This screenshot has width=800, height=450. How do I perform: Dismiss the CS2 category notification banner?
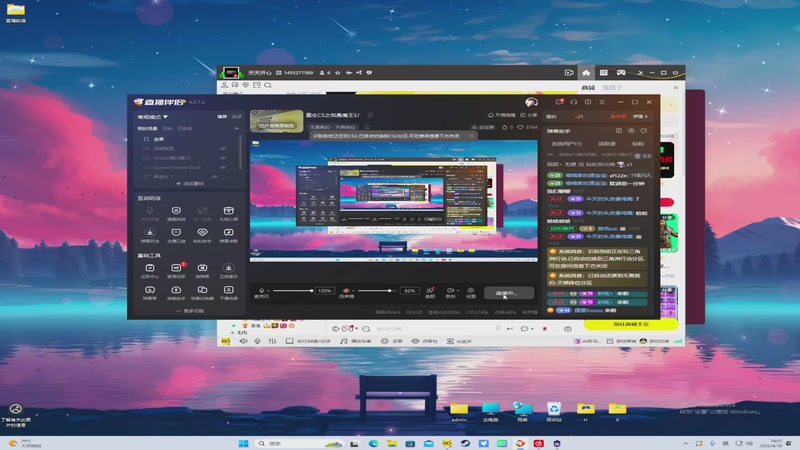[471, 136]
